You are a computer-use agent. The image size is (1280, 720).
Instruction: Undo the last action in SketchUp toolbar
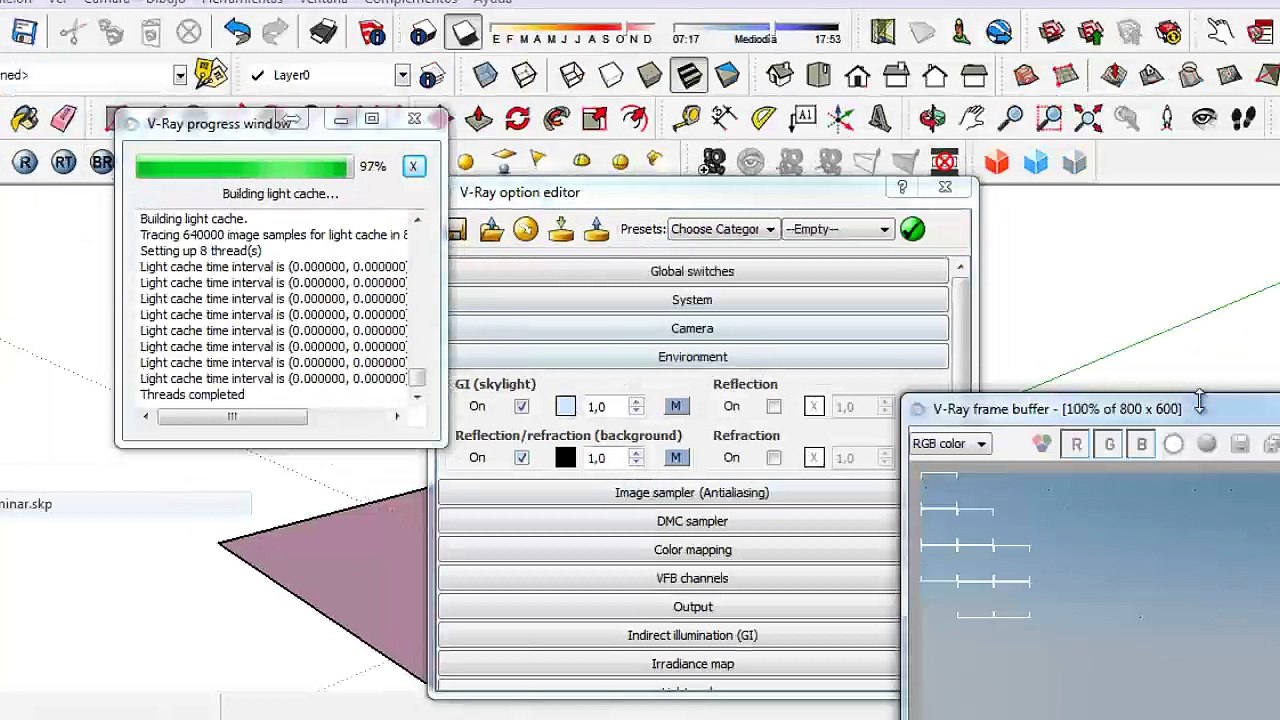237,32
